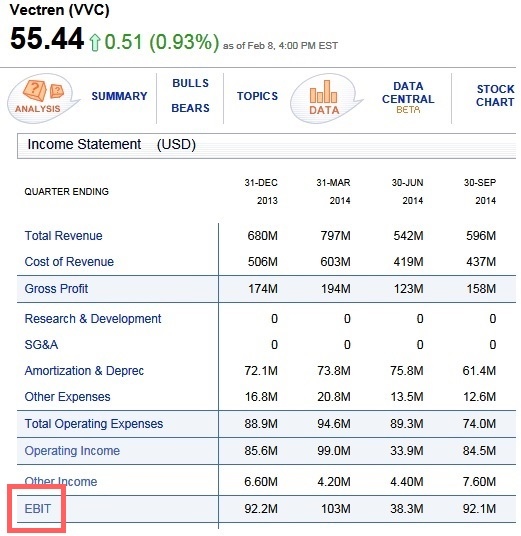Open Research & Development link
The width and height of the screenshot is (521, 536).
click(x=93, y=319)
